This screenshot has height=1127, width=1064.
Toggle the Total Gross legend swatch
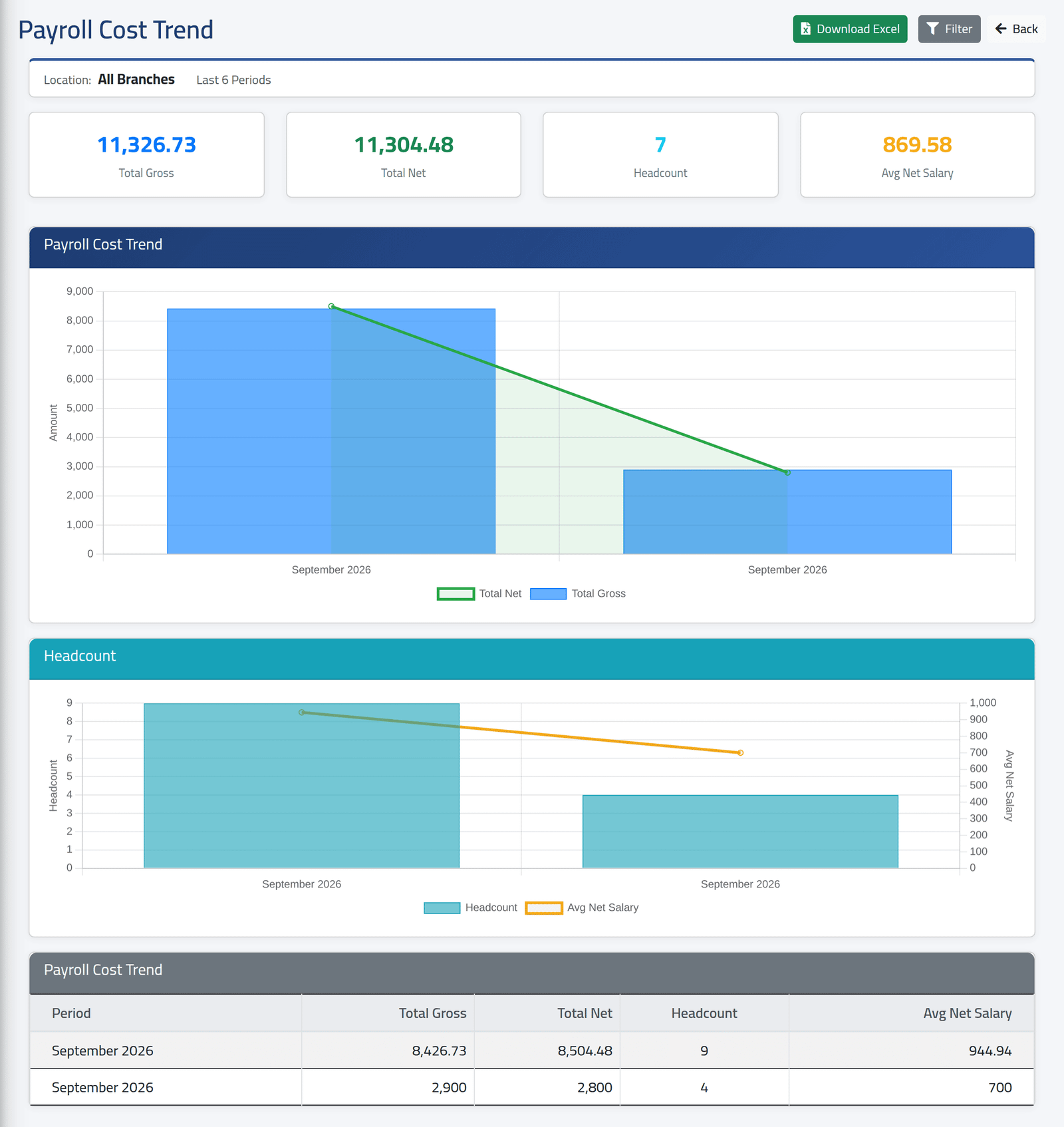click(x=548, y=593)
